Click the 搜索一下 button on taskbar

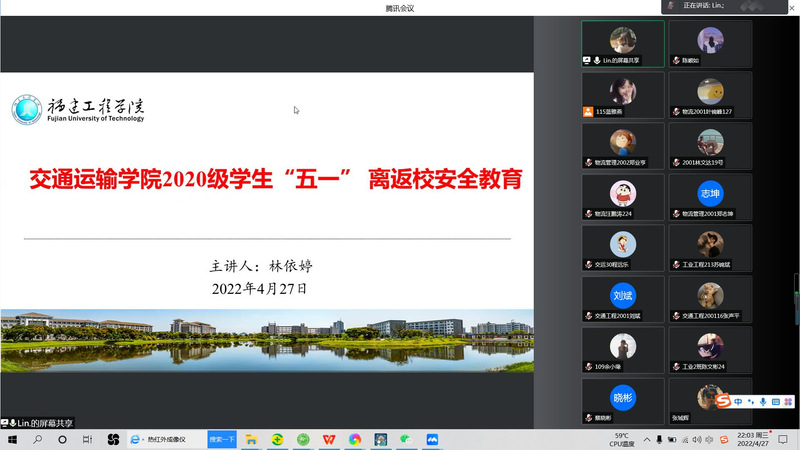click(x=222, y=439)
